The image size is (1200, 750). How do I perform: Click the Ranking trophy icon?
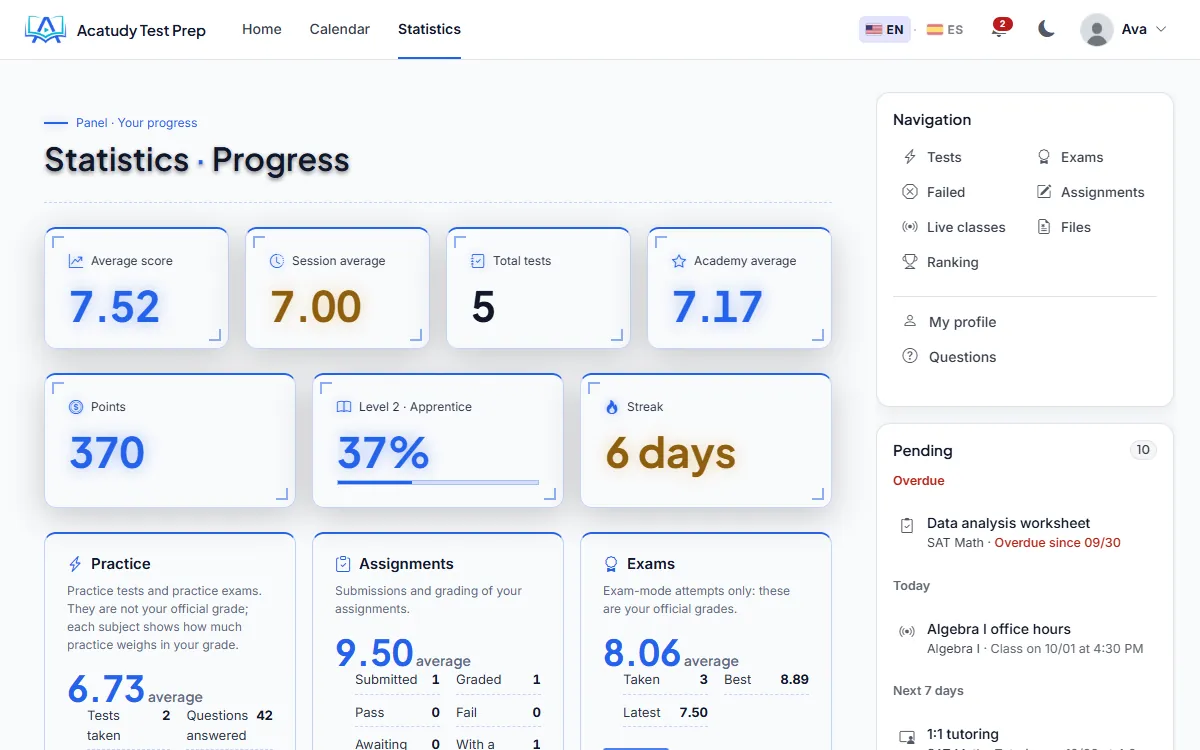pos(910,262)
